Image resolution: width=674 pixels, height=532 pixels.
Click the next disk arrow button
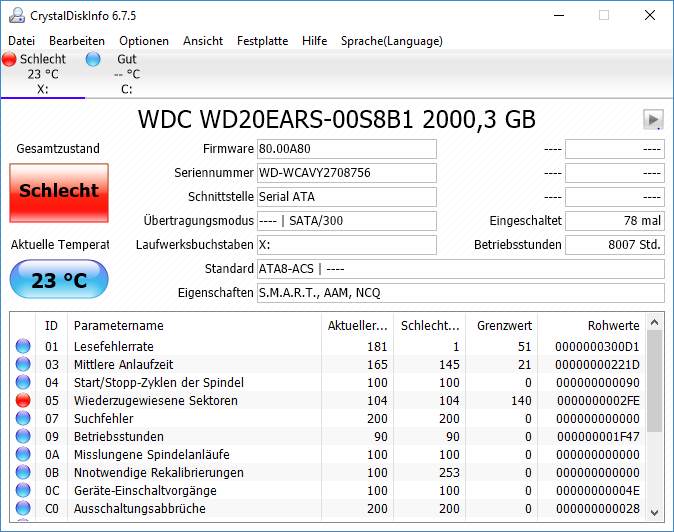[653, 119]
